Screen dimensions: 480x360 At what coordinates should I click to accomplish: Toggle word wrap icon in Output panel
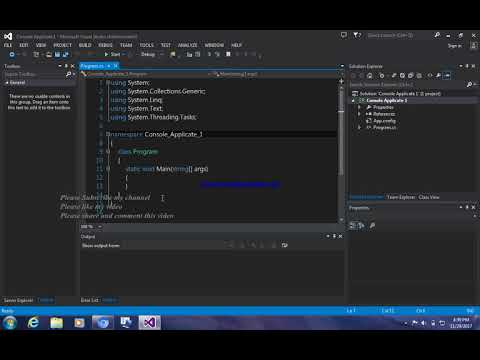coord(284,245)
